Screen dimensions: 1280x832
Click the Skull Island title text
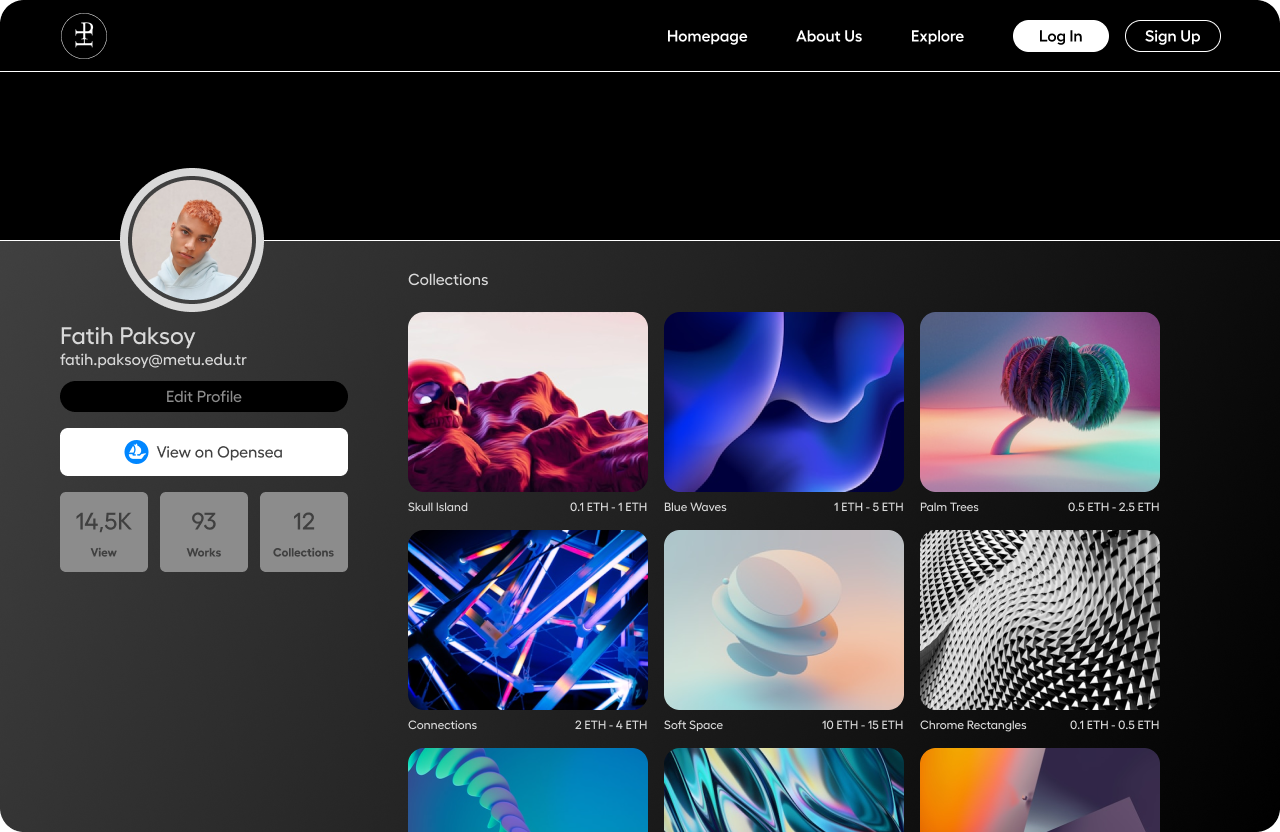coord(438,507)
